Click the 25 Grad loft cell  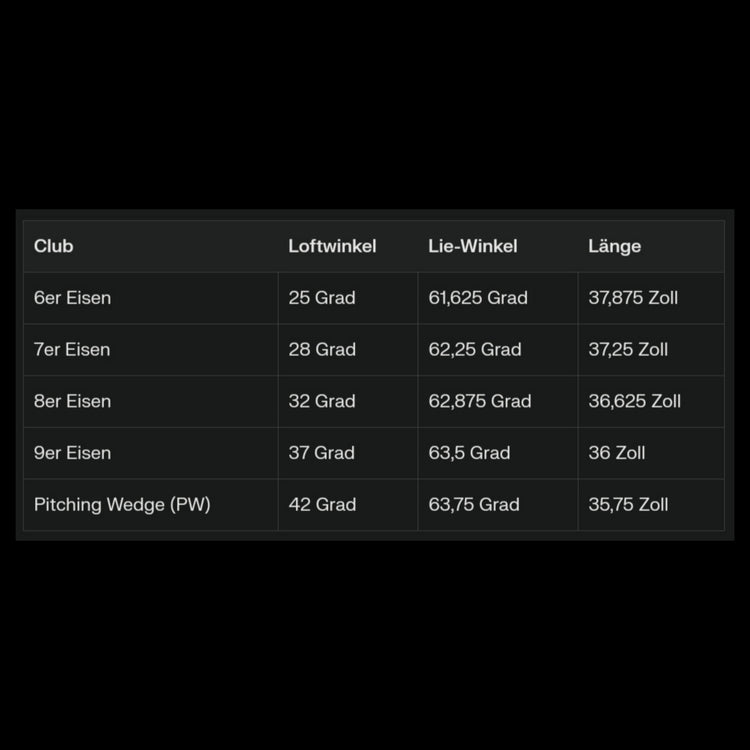322,298
